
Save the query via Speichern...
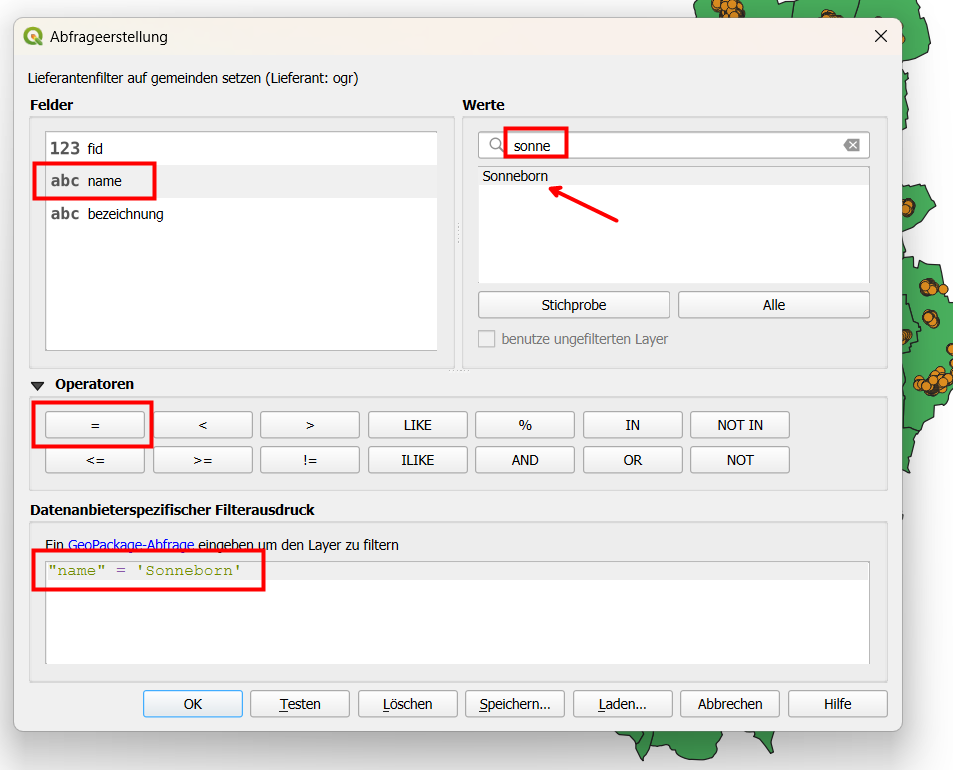[515, 704]
